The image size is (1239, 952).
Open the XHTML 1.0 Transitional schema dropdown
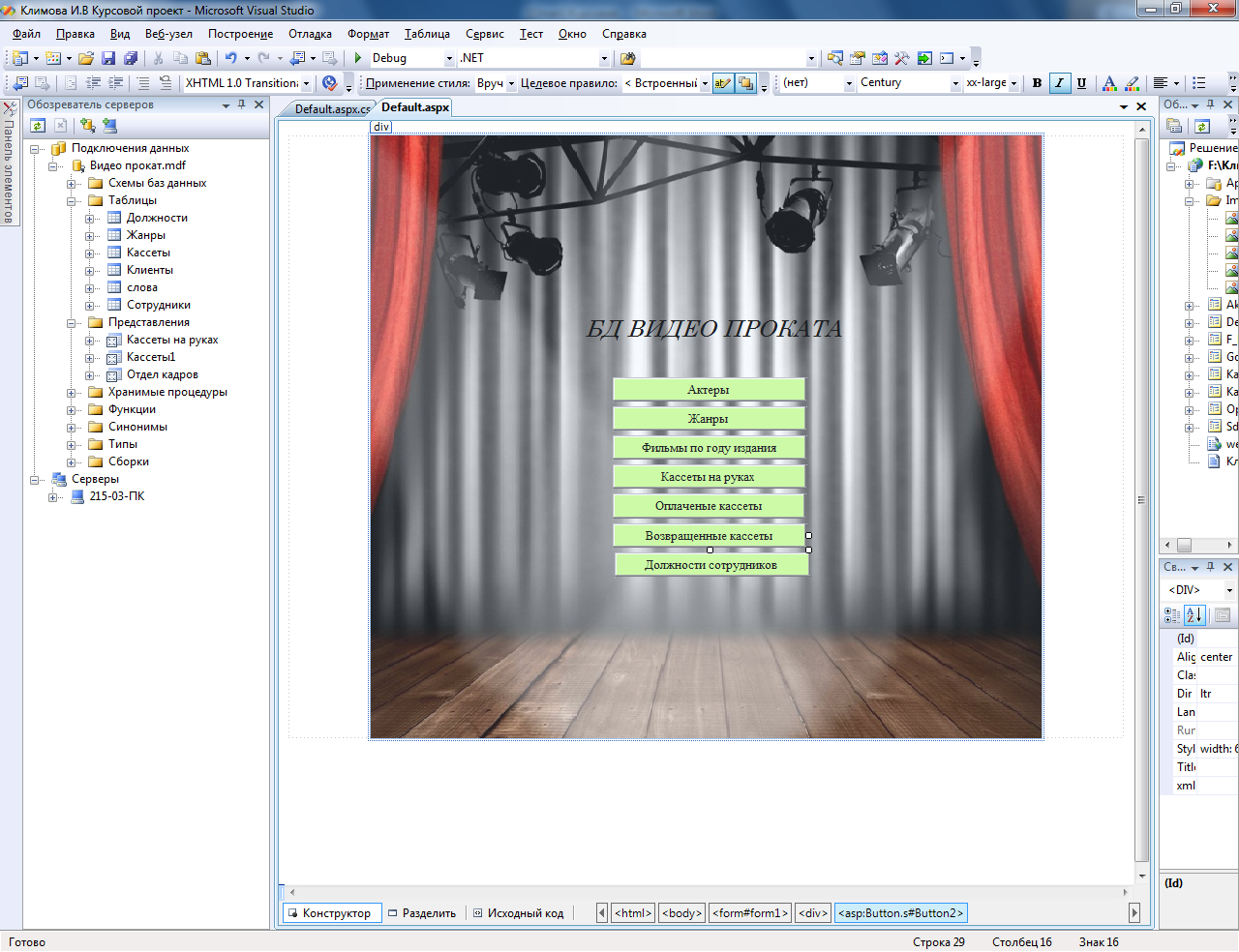[306, 83]
